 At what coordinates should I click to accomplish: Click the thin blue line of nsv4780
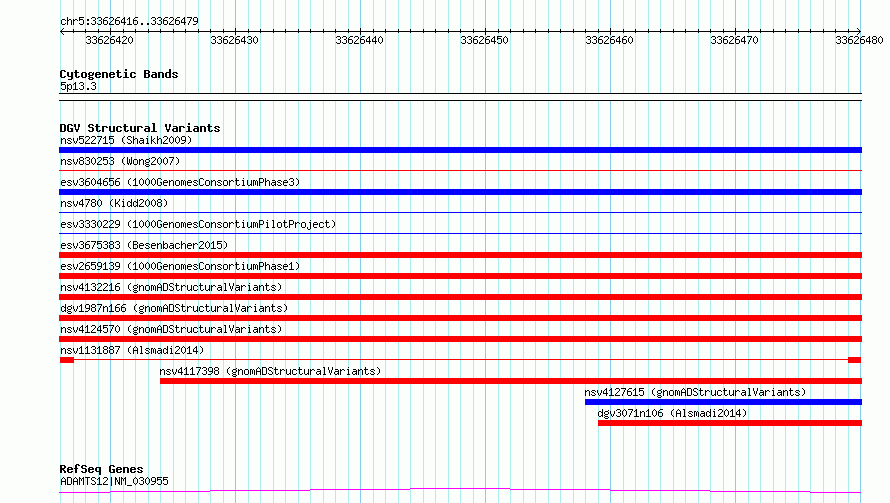(460, 212)
